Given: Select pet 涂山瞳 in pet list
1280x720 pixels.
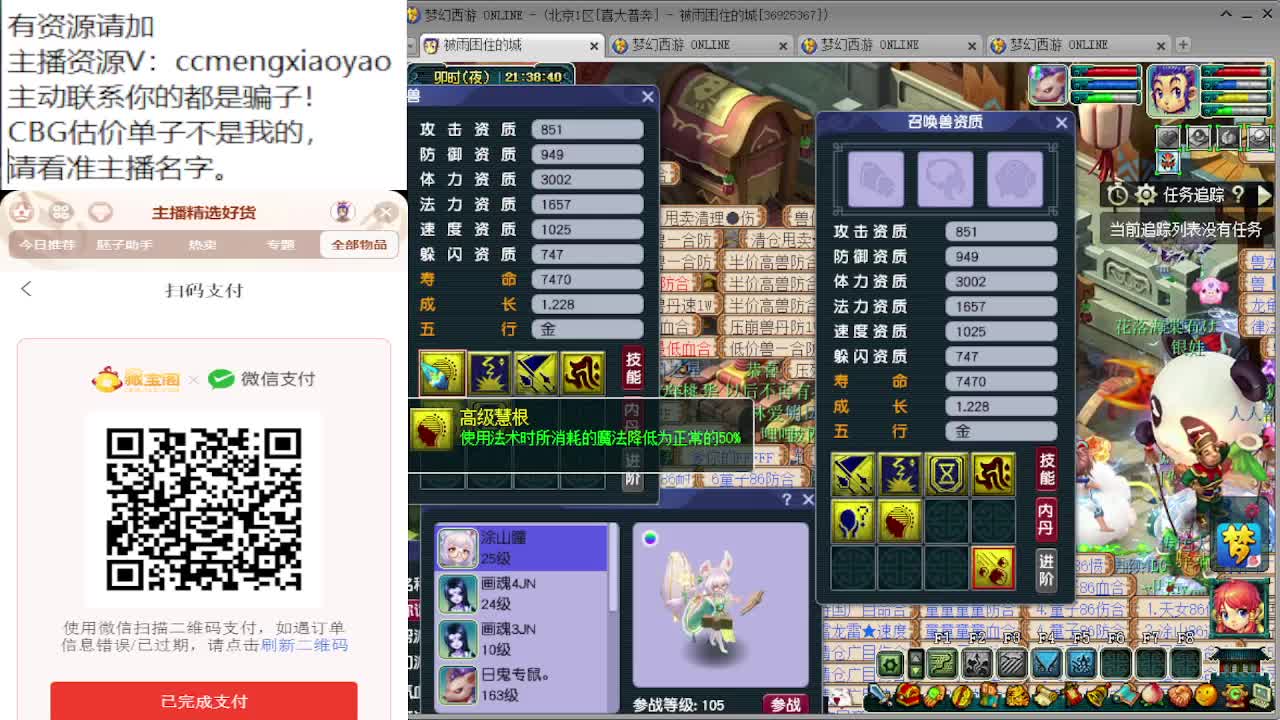Looking at the screenshot, I should pos(522,547).
